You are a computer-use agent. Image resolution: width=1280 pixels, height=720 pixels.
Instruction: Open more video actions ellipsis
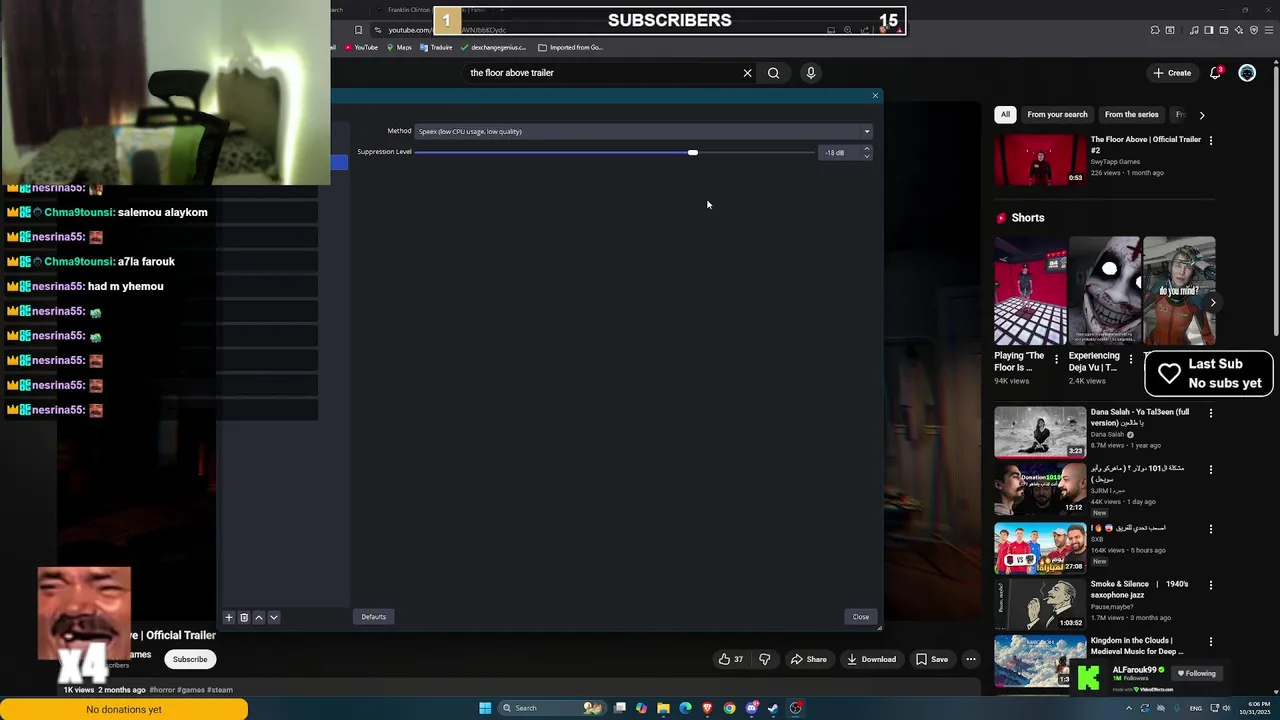pyautogui.click(x=970, y=659)
